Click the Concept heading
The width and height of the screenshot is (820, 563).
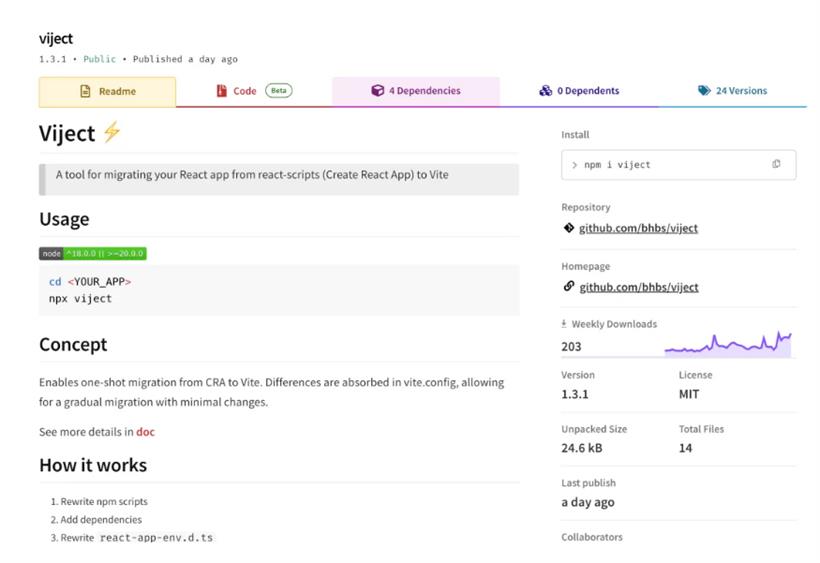click(73, 344)
